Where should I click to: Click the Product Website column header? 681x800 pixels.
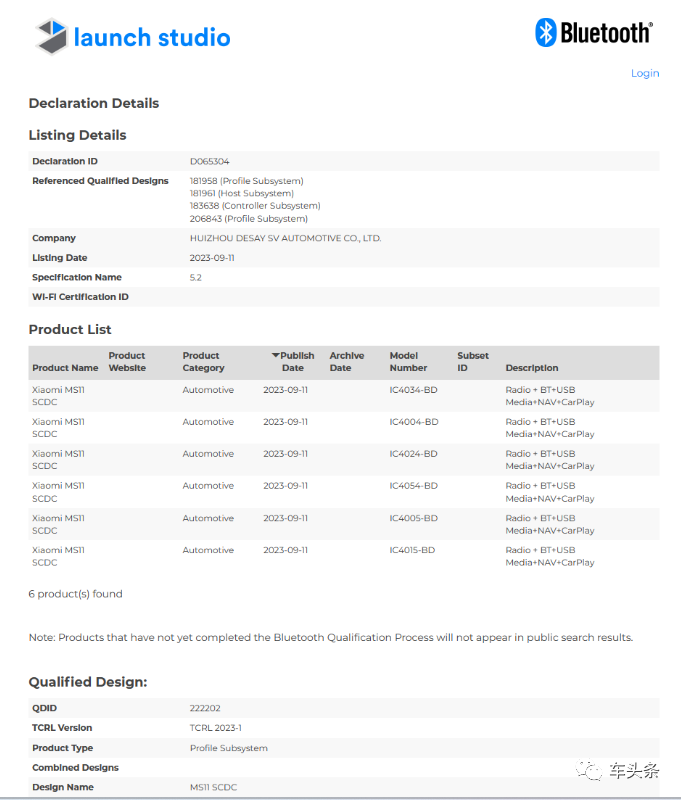pyautogui.click(x=127, y=362)
